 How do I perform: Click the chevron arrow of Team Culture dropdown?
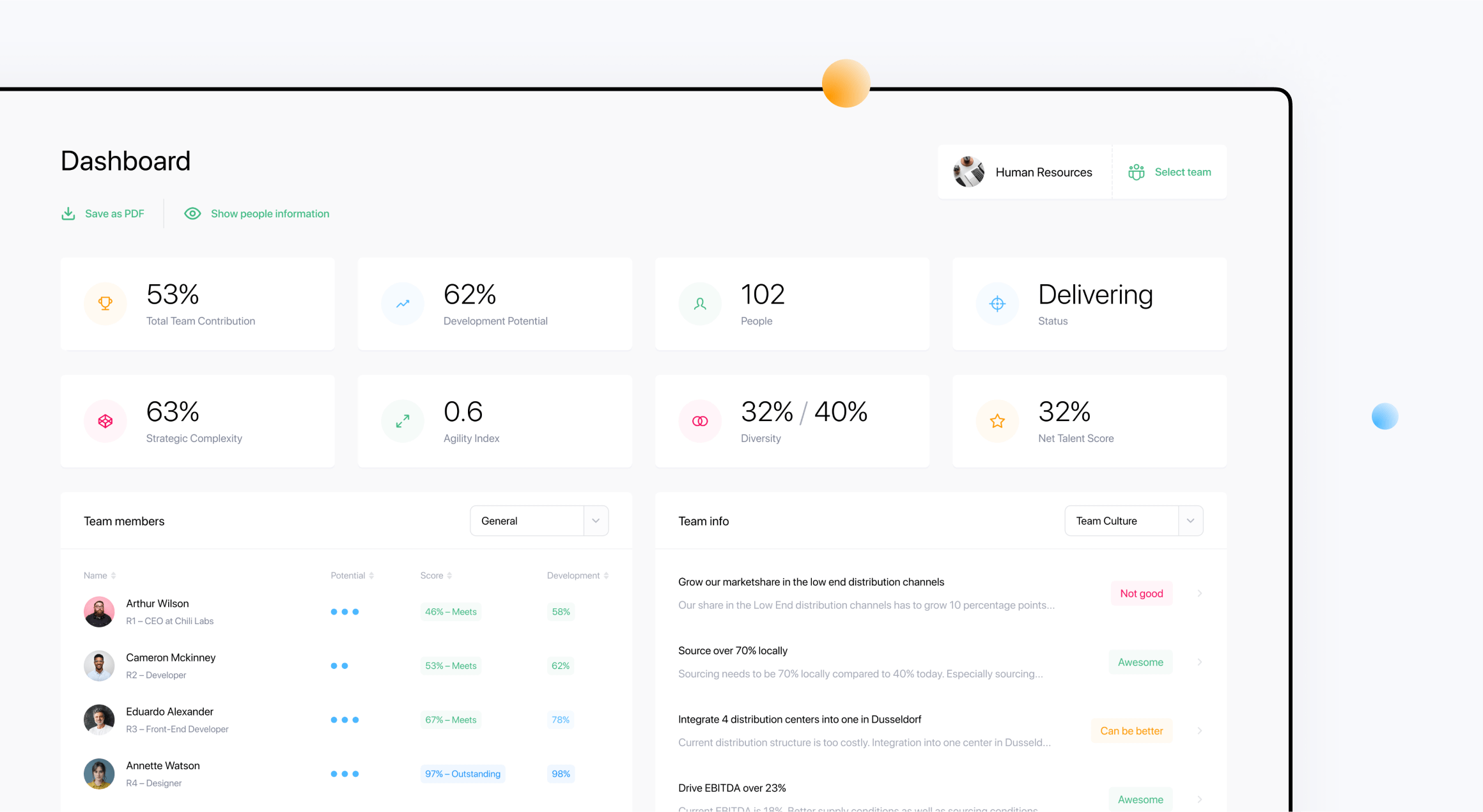(1190, 521)
